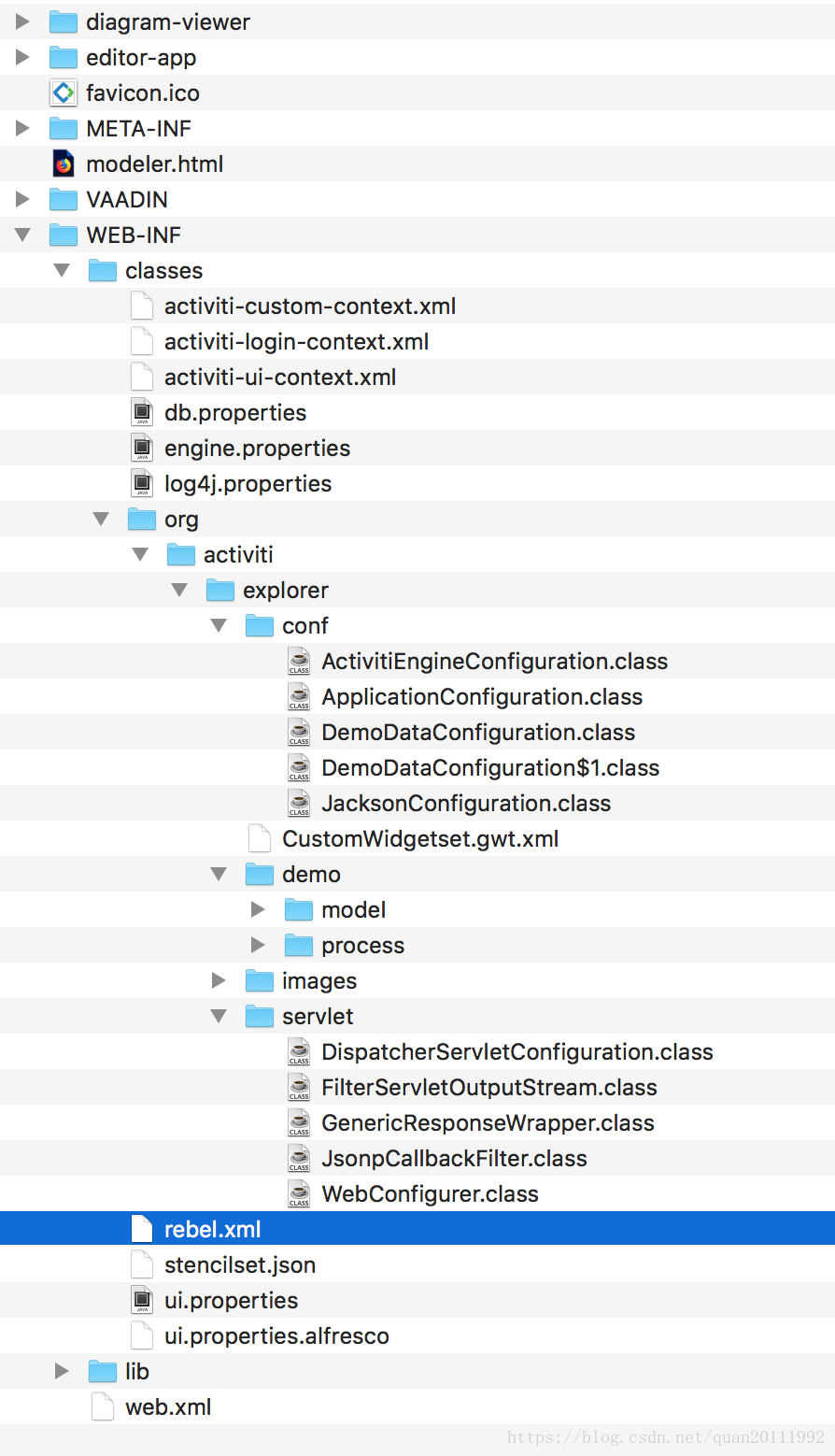Select activiti-login-context.xml file name
835x1456 pixels.
[x=296, y=342]
